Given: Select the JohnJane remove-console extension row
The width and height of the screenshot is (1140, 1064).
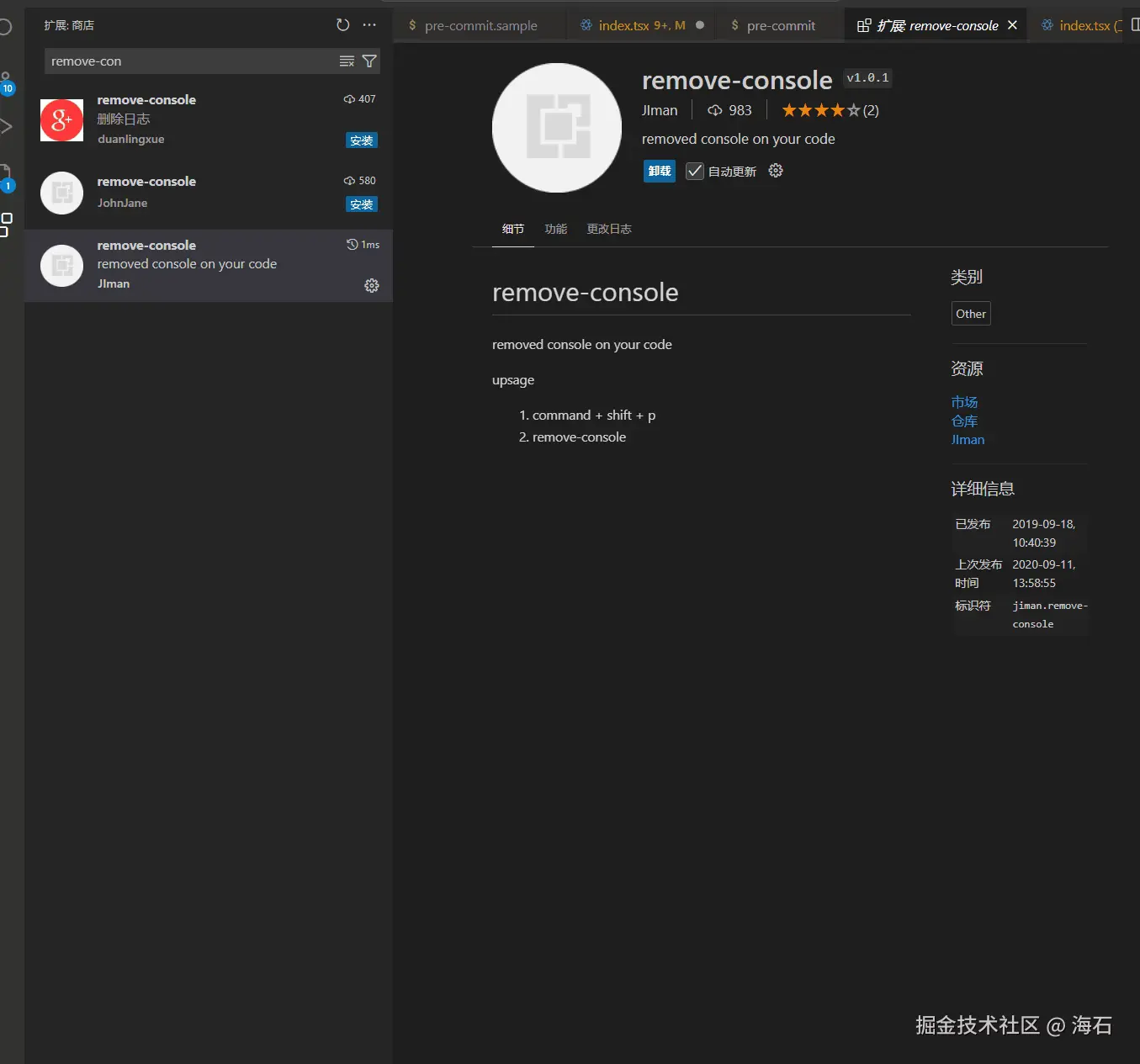Looking at the screenshot, I should point(209,193).
